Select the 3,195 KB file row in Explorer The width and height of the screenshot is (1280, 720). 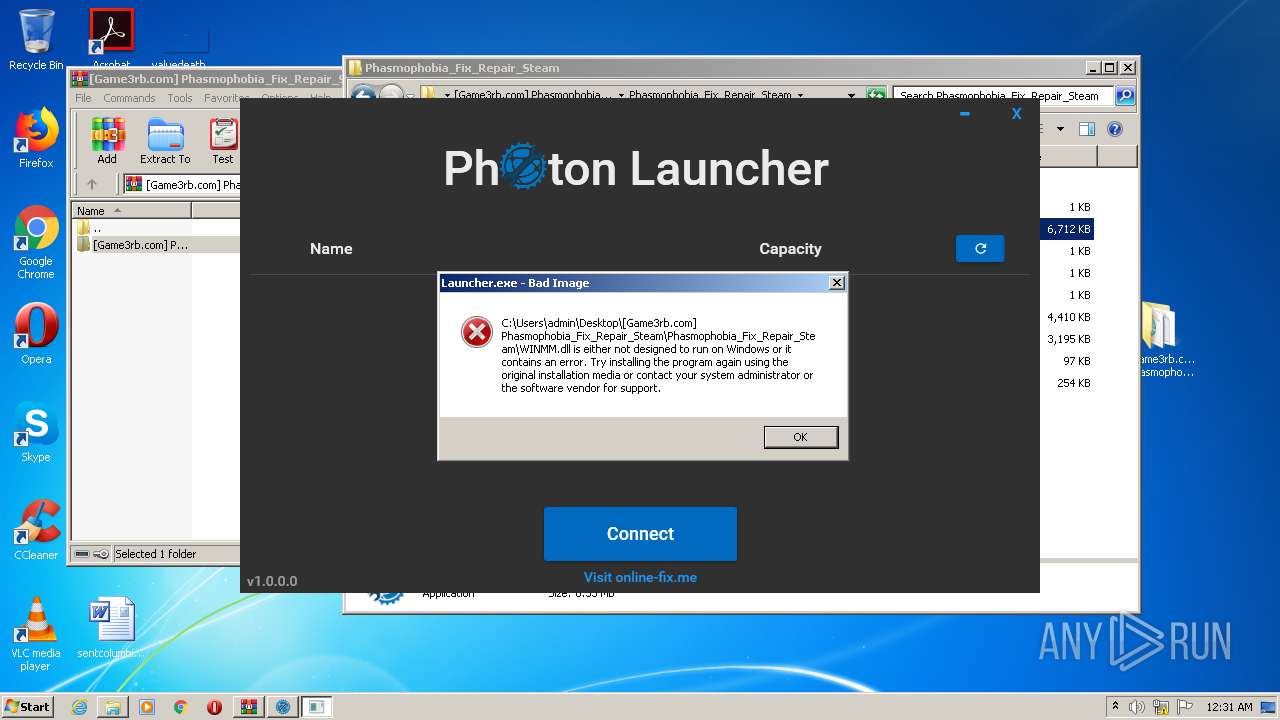(x=1066, y=339)
